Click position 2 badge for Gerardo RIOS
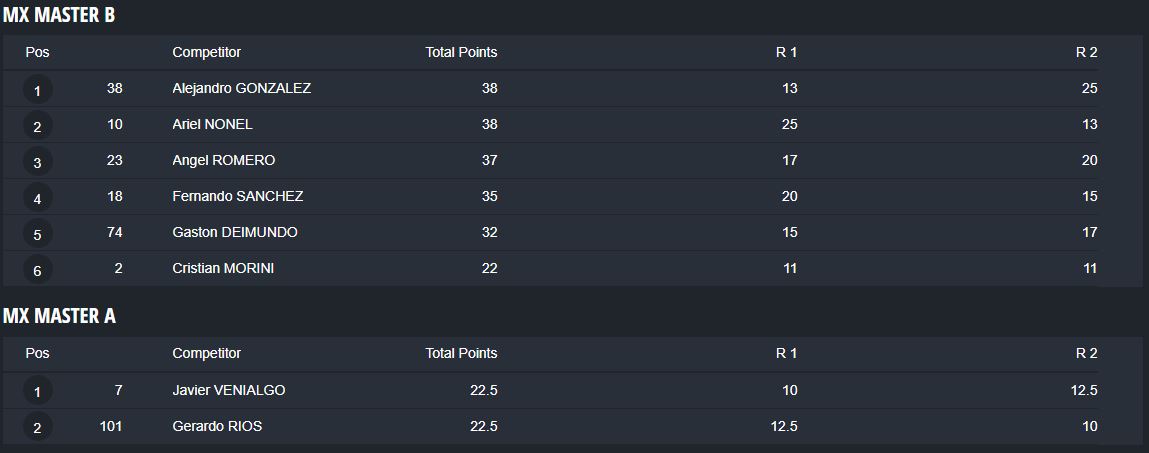This screenshot has width=1149, height=453. 37,427
